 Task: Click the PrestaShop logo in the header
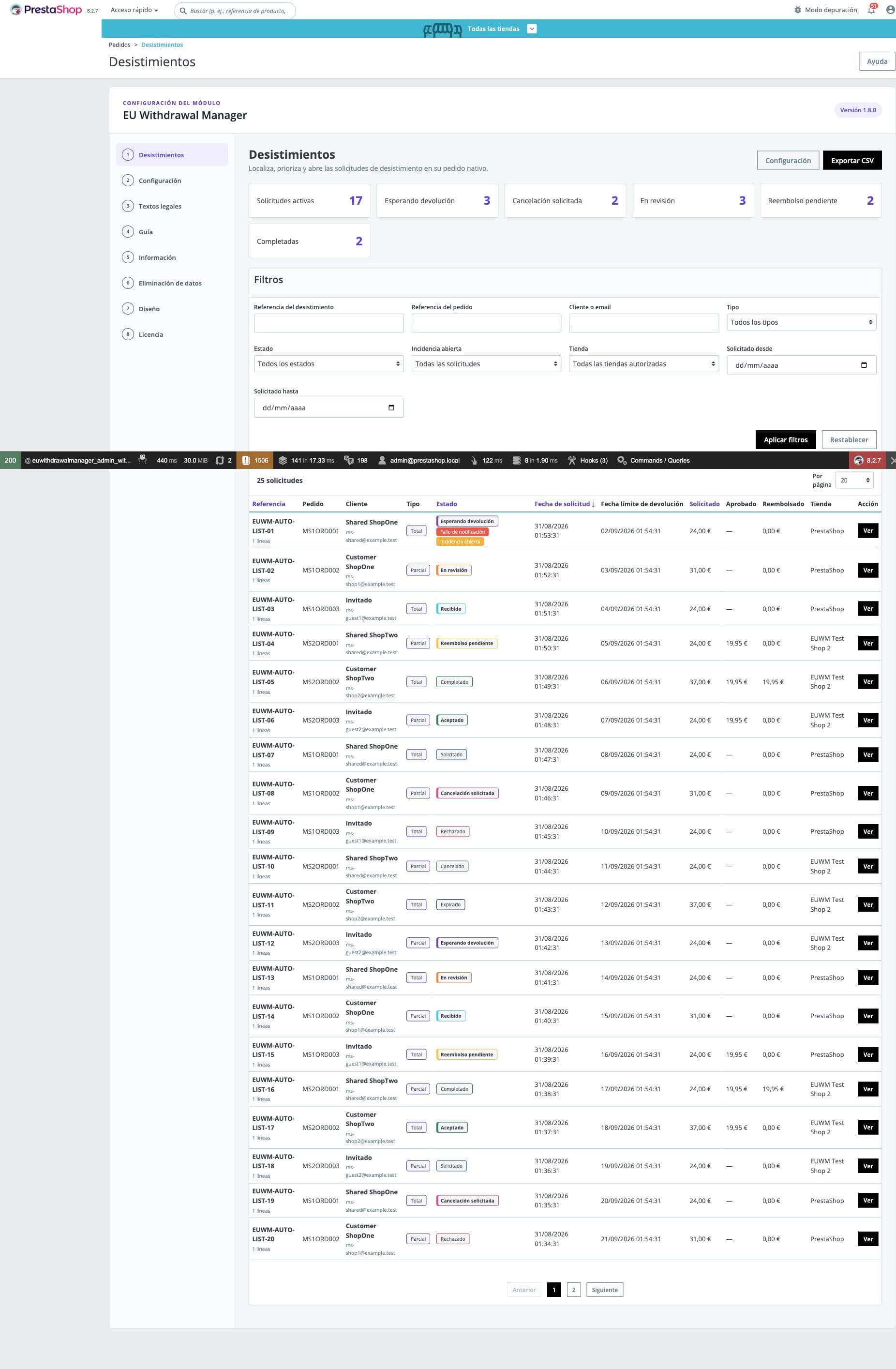(46, 10)
